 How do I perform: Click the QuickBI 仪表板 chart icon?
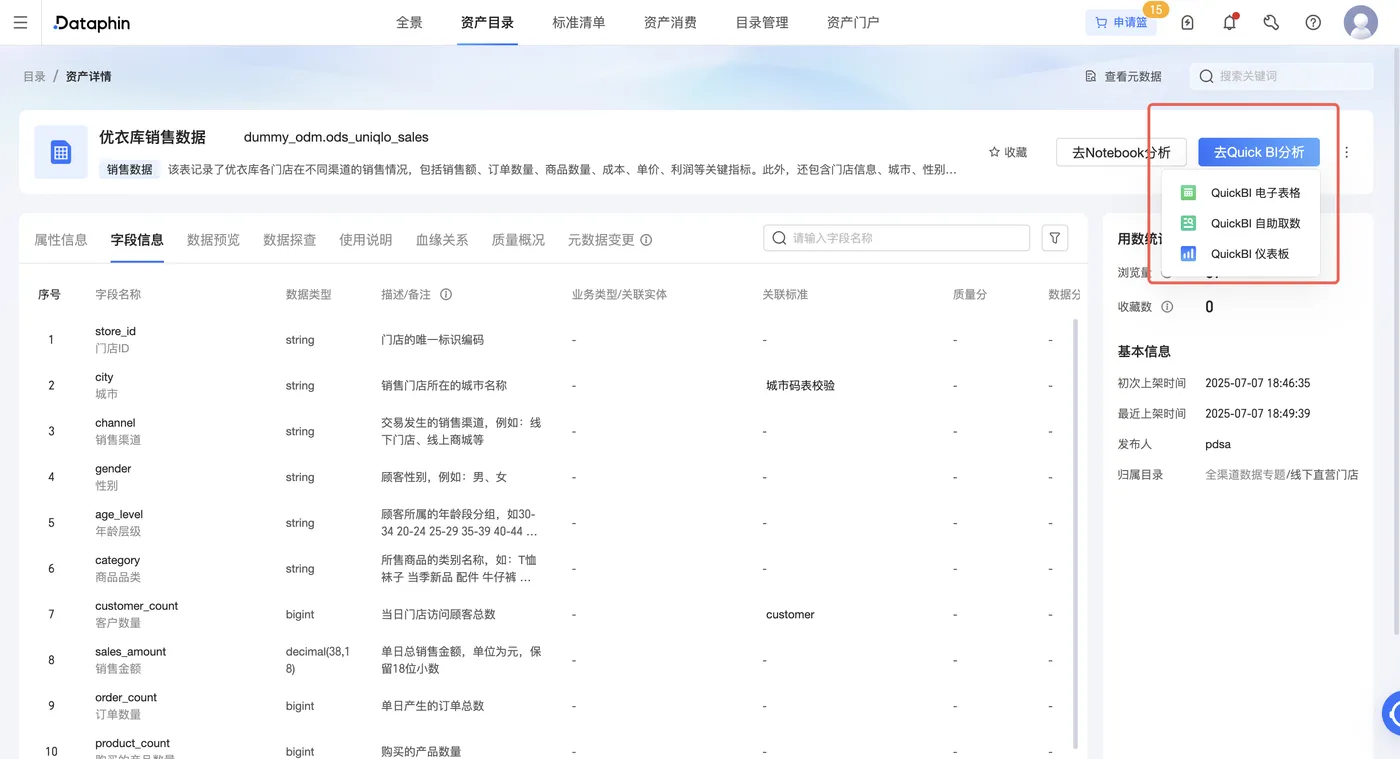1188,254
